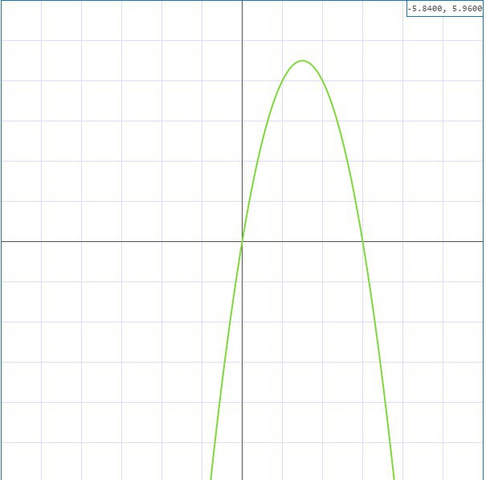Image resolution: width=486 pixels, height=480 pixels.
Task: Click the x-axis at the first gridline left of the origin
Action: click(x=202, y=241)
